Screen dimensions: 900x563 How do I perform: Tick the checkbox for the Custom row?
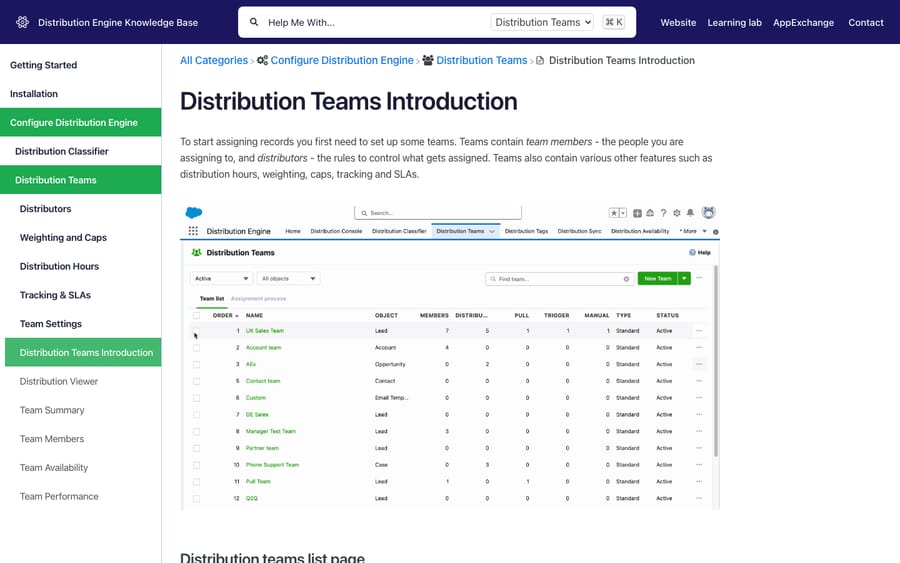click(x=196, y=398)
